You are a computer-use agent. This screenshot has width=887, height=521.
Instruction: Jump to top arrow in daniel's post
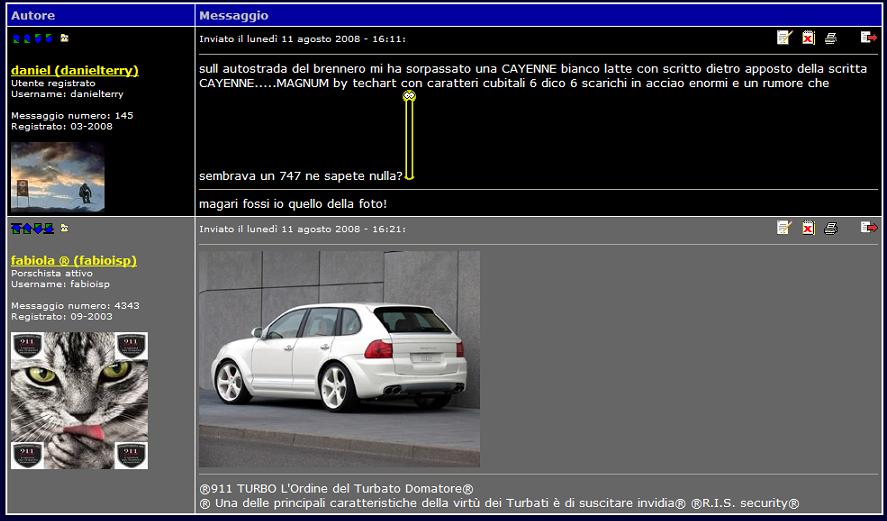[x=16, y=38]
